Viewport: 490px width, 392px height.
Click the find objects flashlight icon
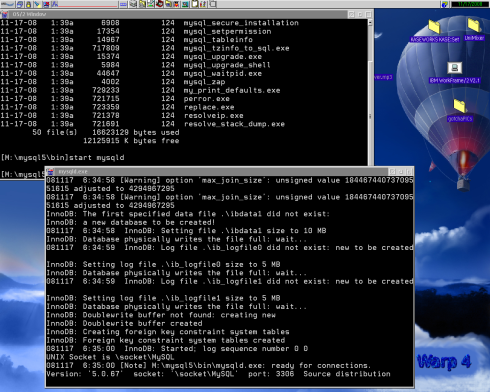click(37, 4)
